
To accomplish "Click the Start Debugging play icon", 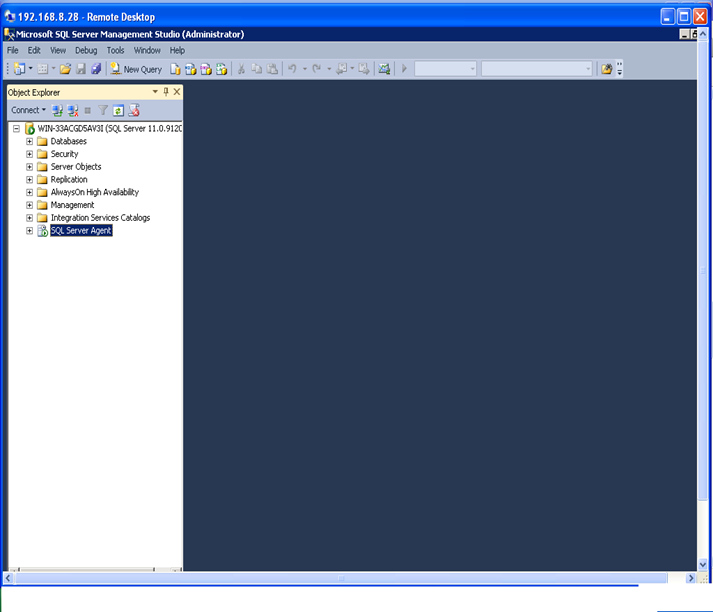I will coord(404,69).
